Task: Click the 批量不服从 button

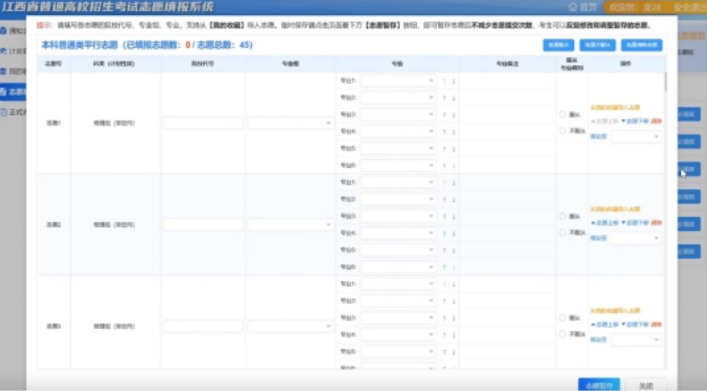Action: click(597, 45)
